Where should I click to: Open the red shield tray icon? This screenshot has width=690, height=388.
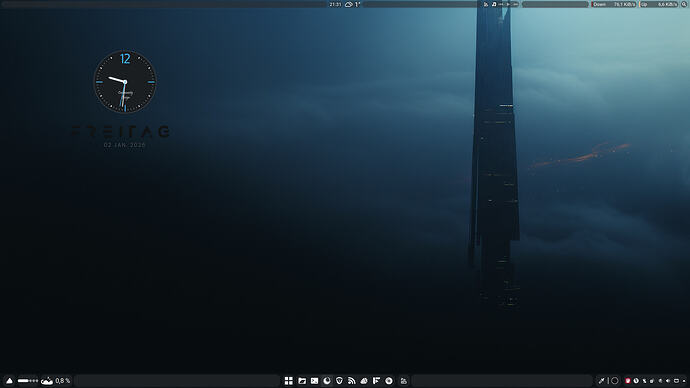click(x=628, y=381)
